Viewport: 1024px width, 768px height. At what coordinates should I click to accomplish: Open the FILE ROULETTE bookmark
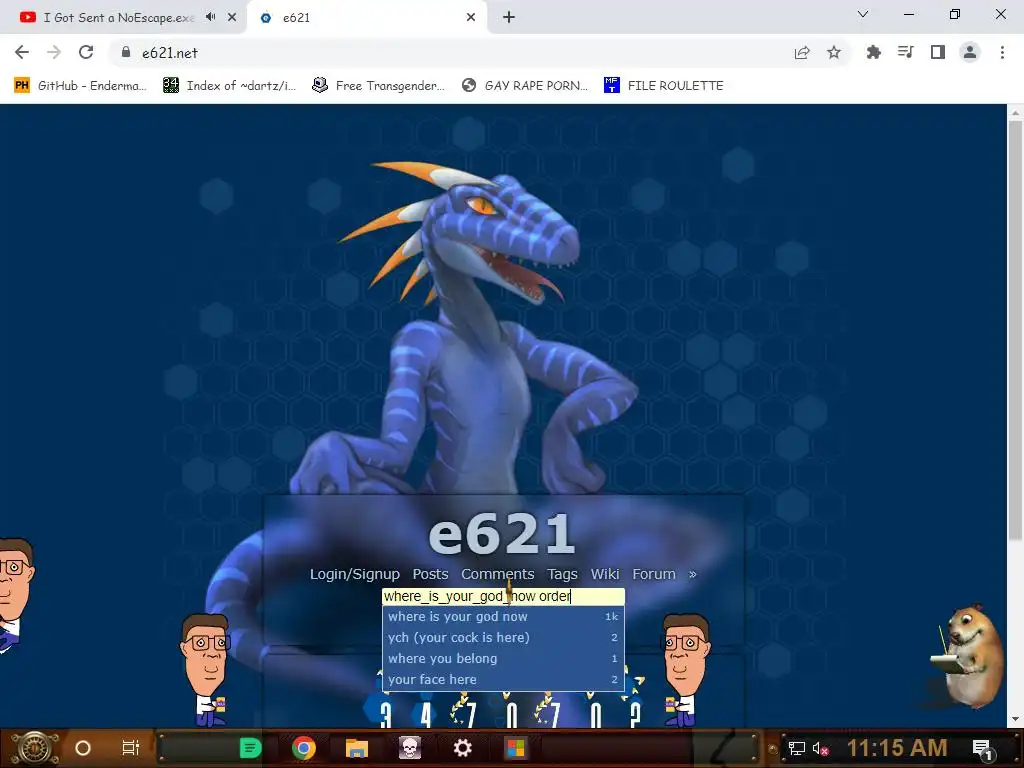(664, 86)
